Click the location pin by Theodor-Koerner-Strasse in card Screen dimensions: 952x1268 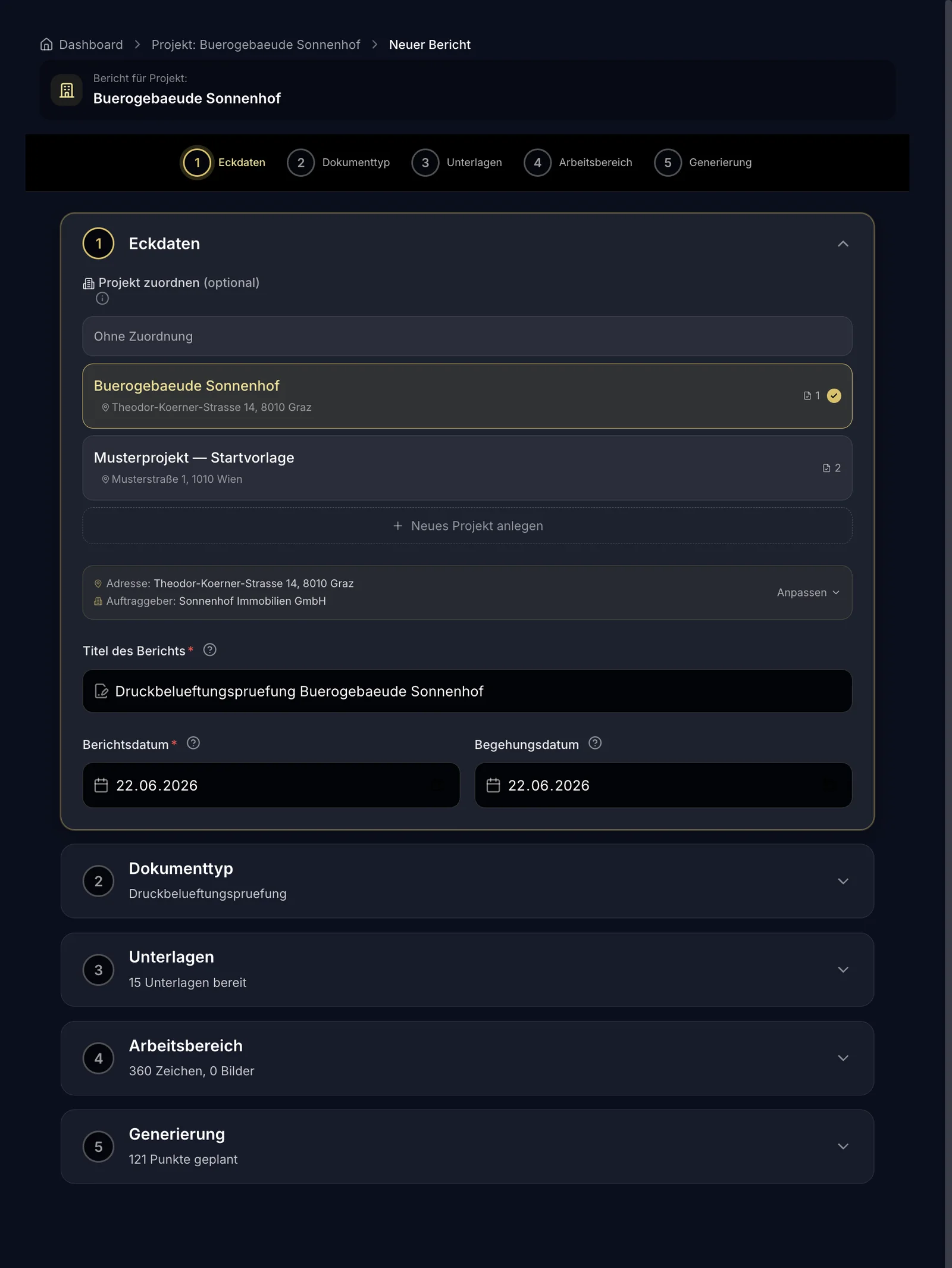click(105, 407)
